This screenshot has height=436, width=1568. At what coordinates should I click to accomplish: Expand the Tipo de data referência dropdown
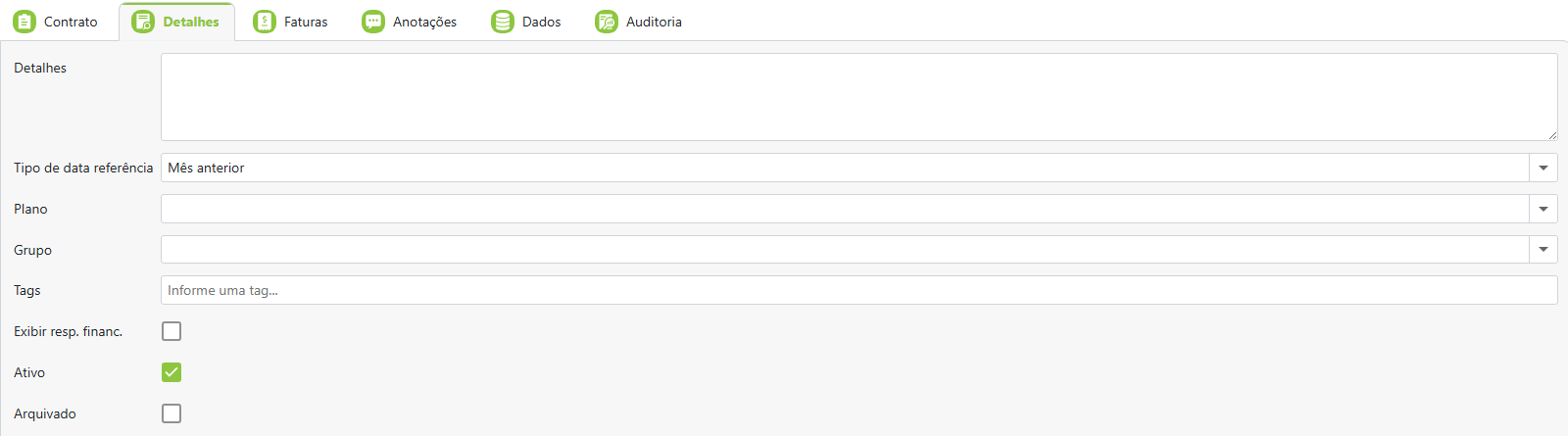[x=1543, y=168]
